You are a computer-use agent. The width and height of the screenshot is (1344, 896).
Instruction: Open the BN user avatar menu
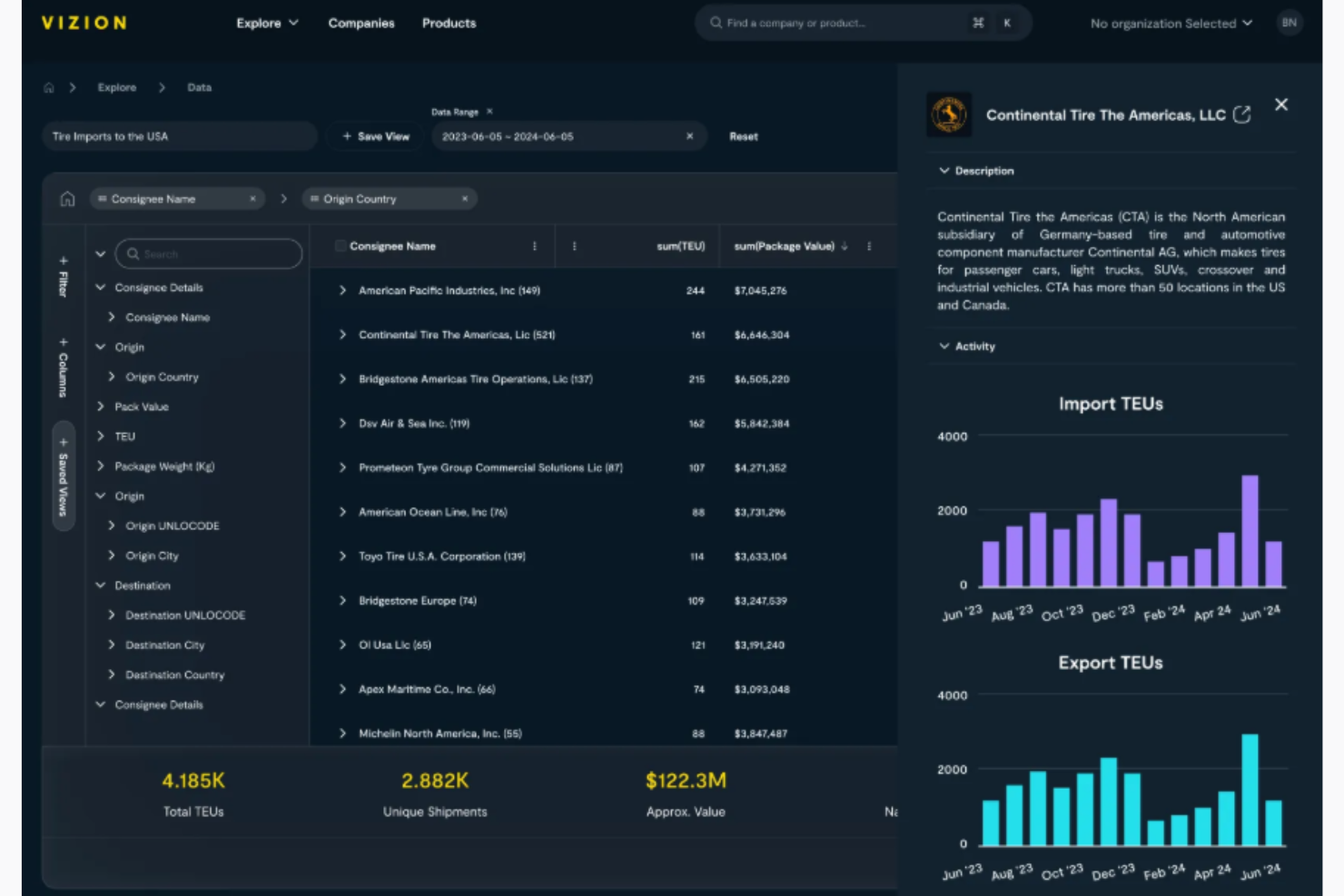pos(1289,23)
